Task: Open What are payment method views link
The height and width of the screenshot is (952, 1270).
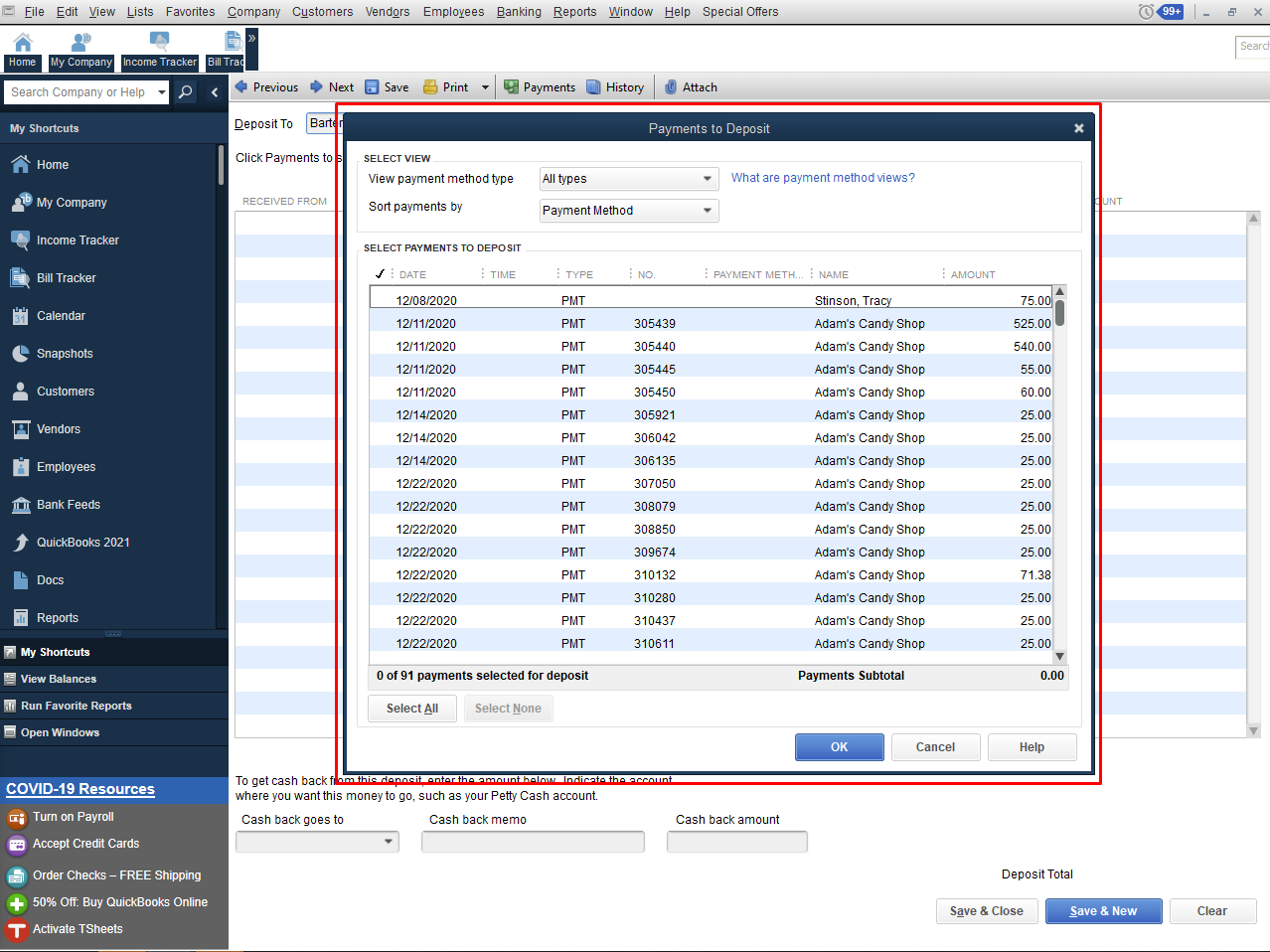Action: tap(823, 178)
